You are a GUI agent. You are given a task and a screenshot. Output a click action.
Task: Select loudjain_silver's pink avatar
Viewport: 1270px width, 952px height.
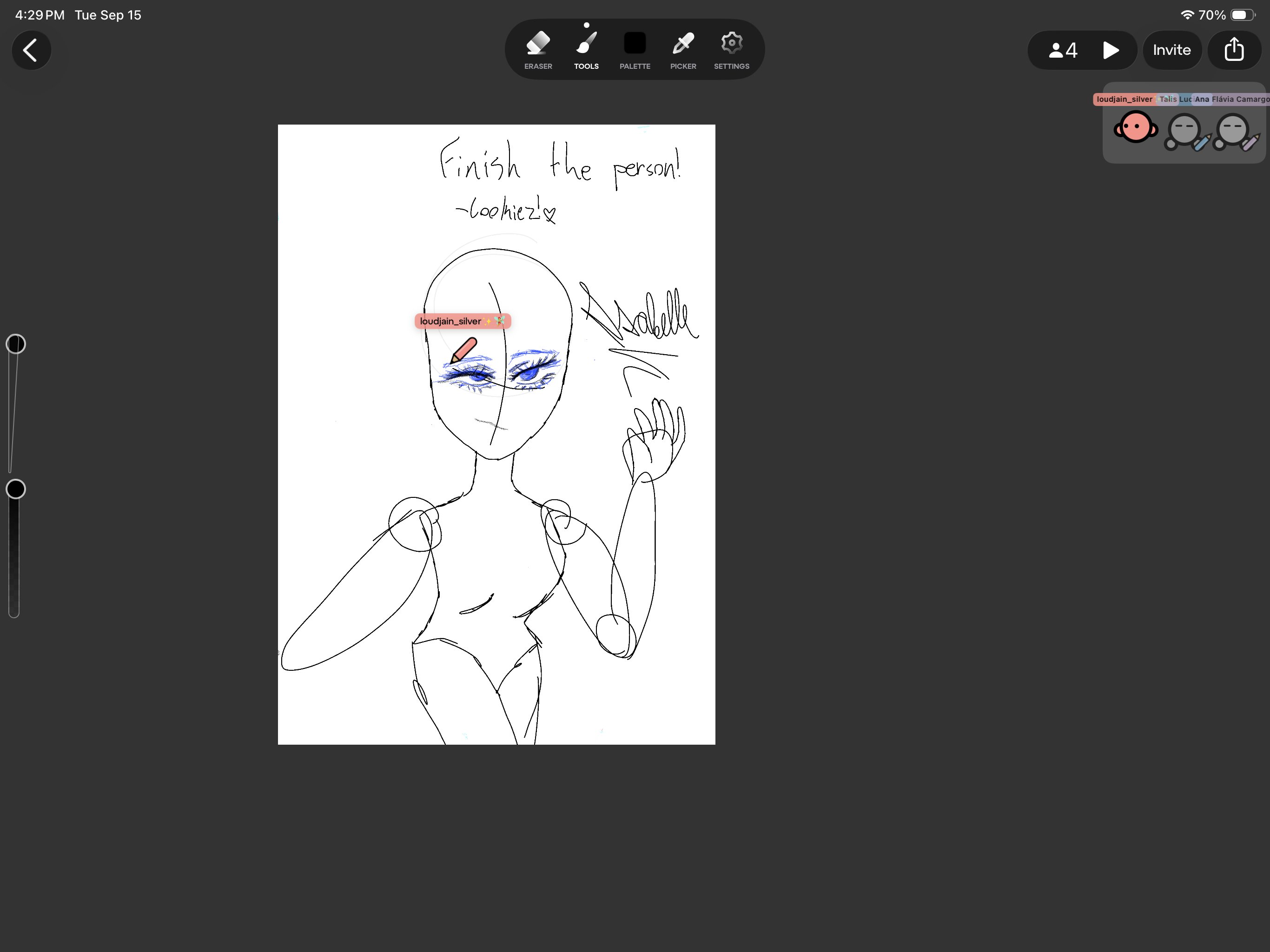coord(1135,127)
